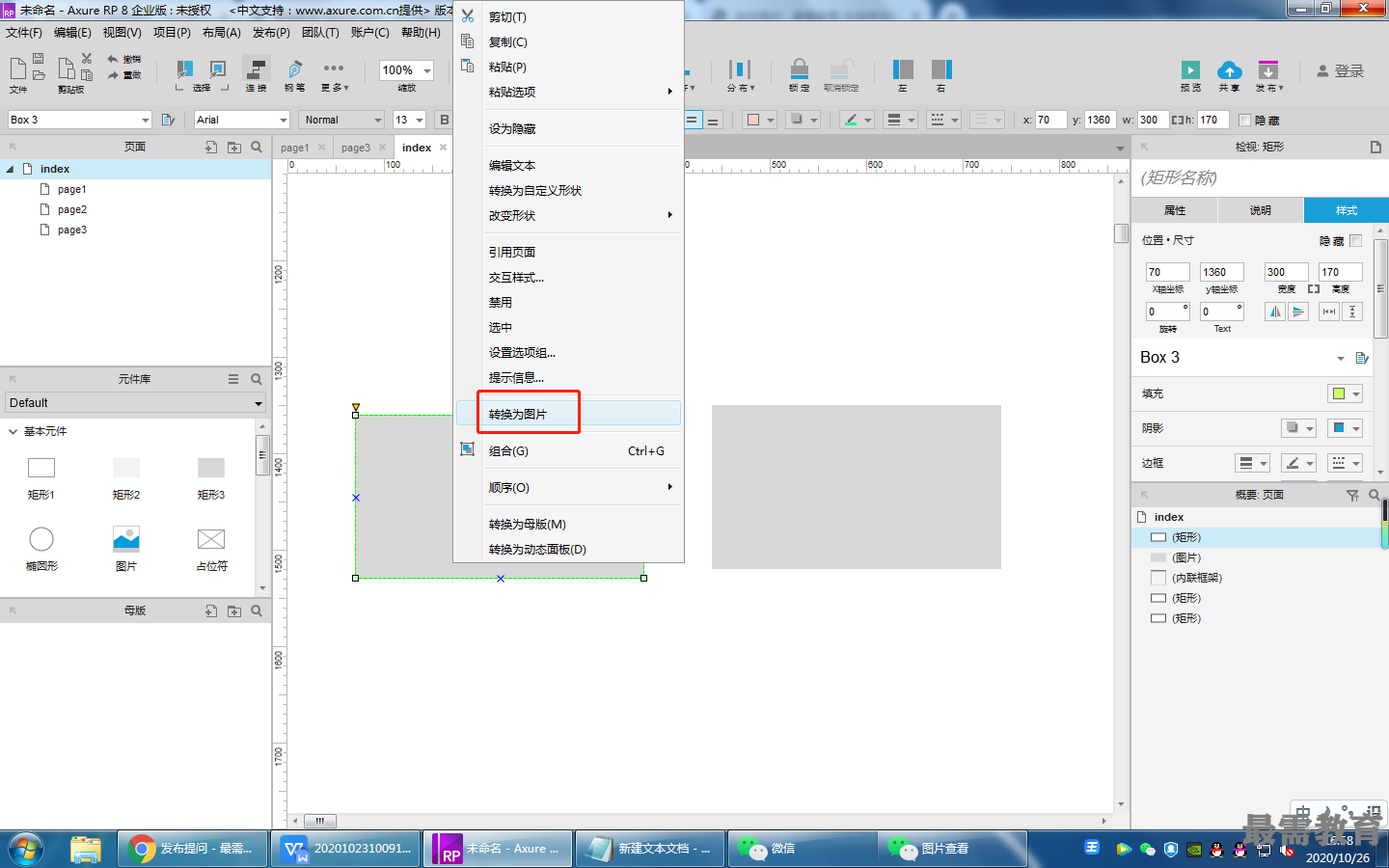This screenshot has height=868, width=1389.
Task: Select the 钢笔 pen tool
Action: [x=295, y=69]
